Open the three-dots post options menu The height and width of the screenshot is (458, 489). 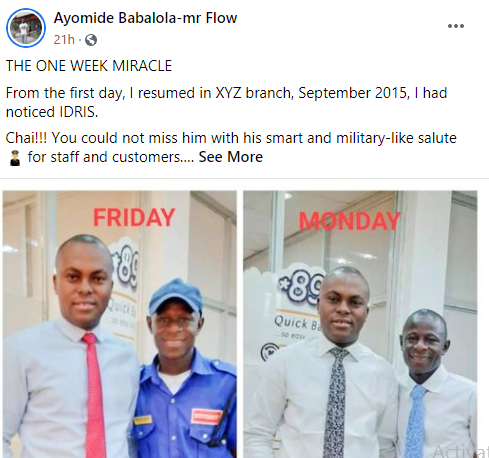point(456,26)
